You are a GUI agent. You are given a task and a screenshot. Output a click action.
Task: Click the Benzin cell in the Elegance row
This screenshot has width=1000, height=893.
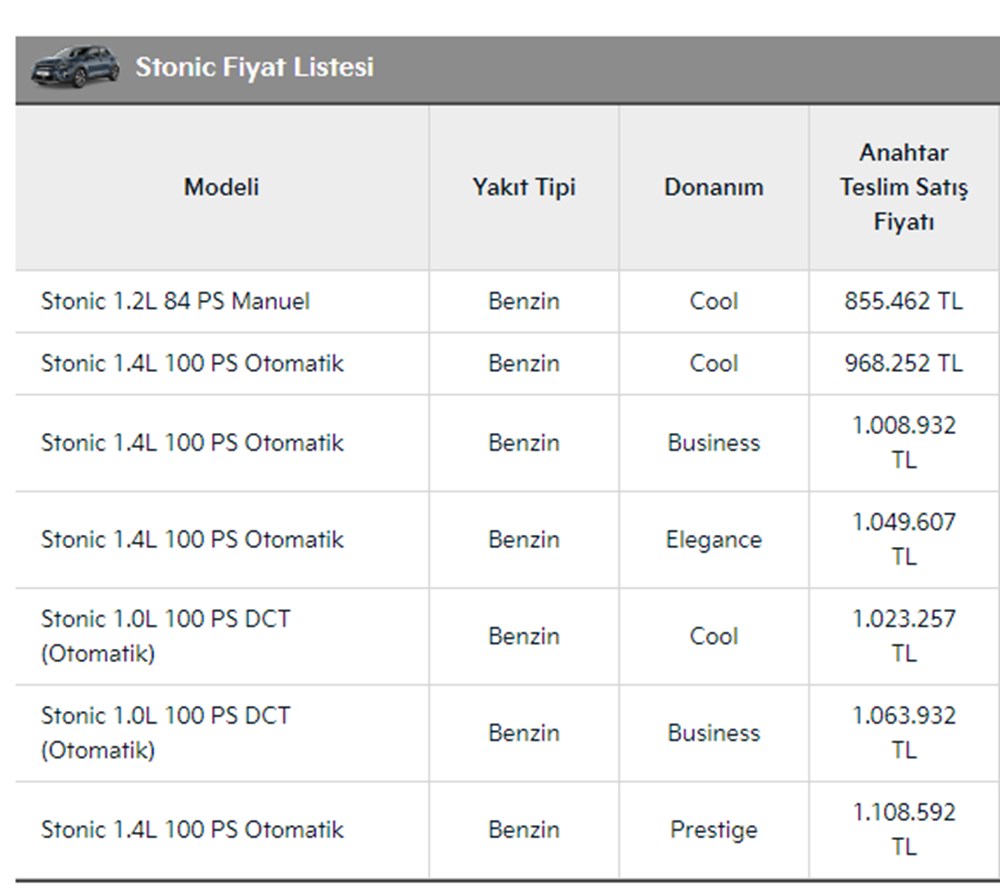(524, 540)
